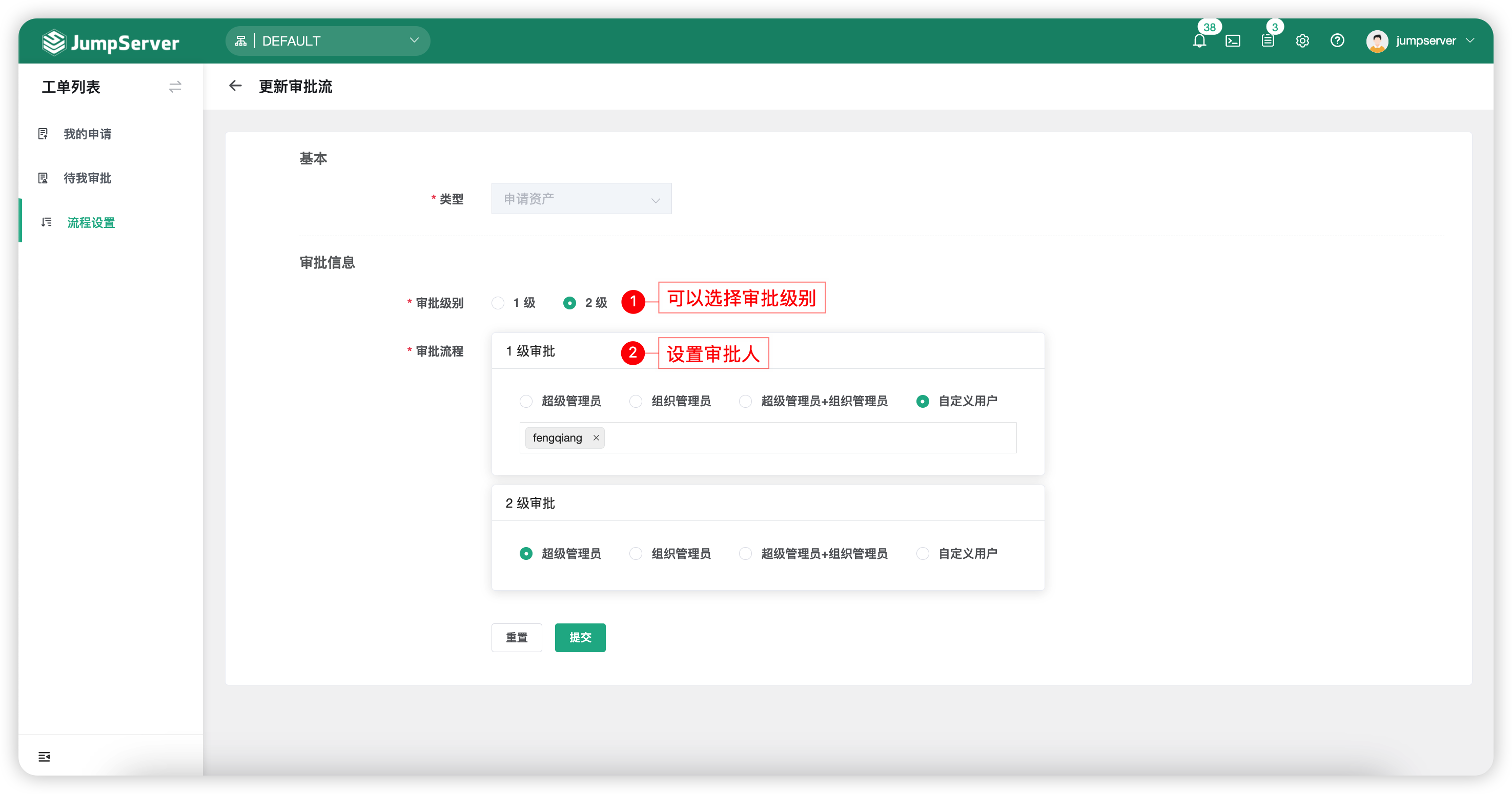Click the 审批信息 section heading
1512x794 pixels.
pyautogui.click(x=327, y=262)
